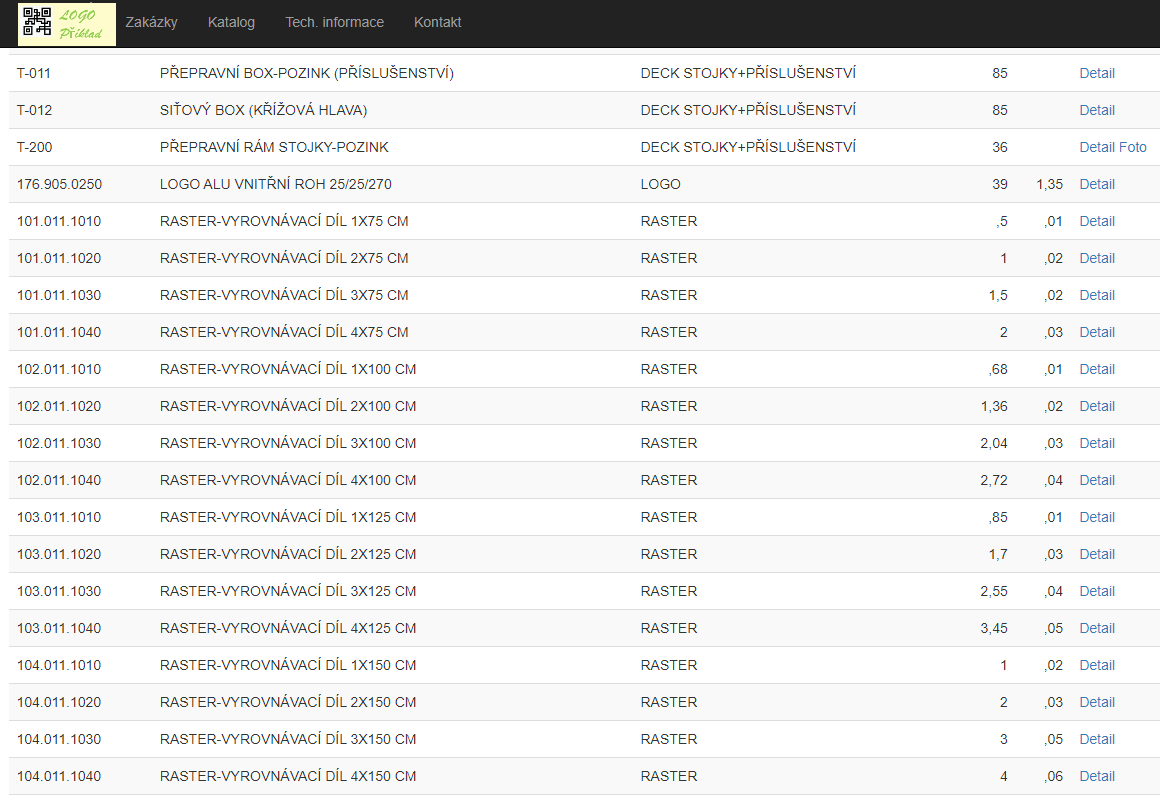Image resolution: width=1160 pixels, height=796 pixels.
Task: Click RASTER-VYROVNÁVACÍ DÍL 2X100 CM
Action: 288,406
